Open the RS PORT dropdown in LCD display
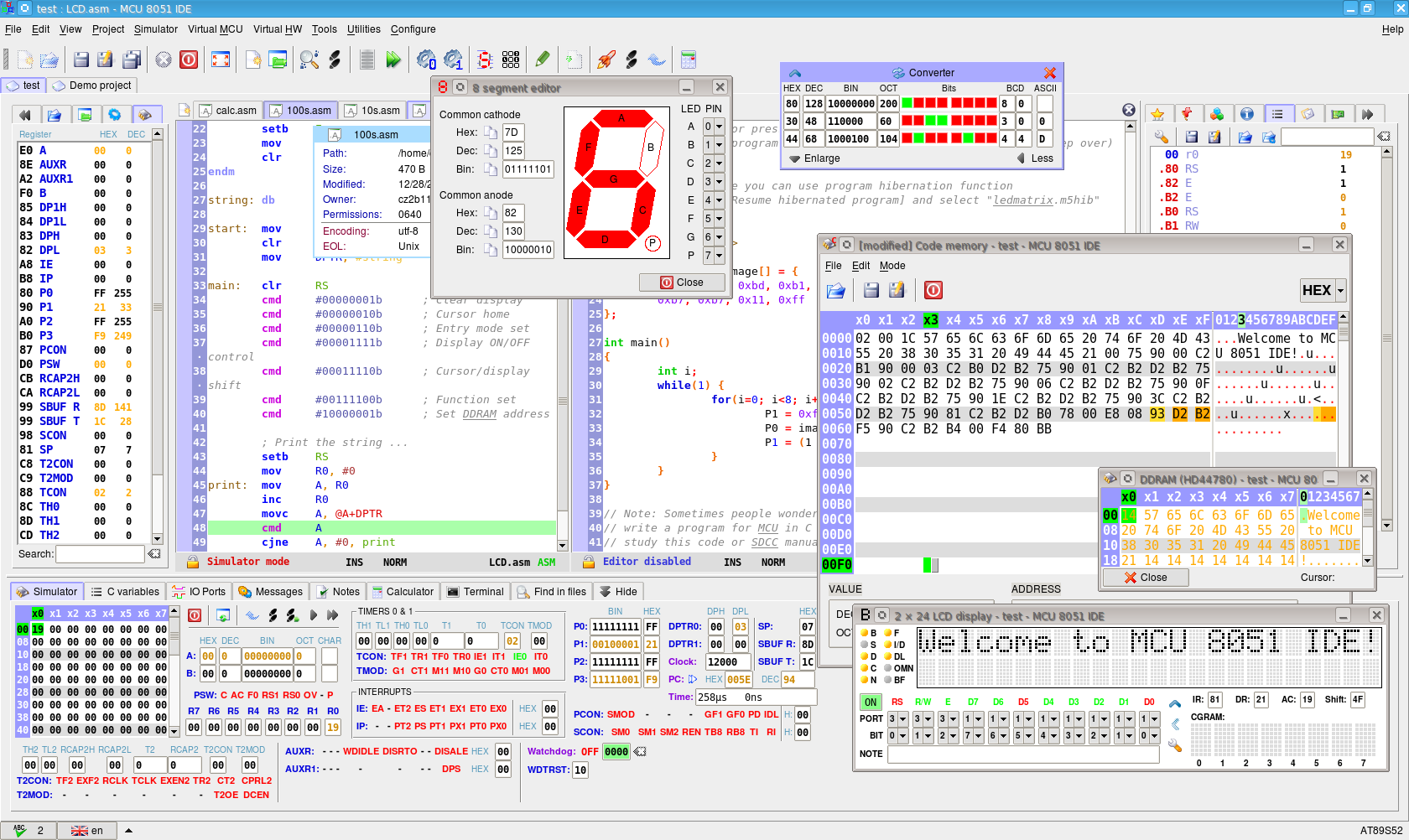 point(897,718)
